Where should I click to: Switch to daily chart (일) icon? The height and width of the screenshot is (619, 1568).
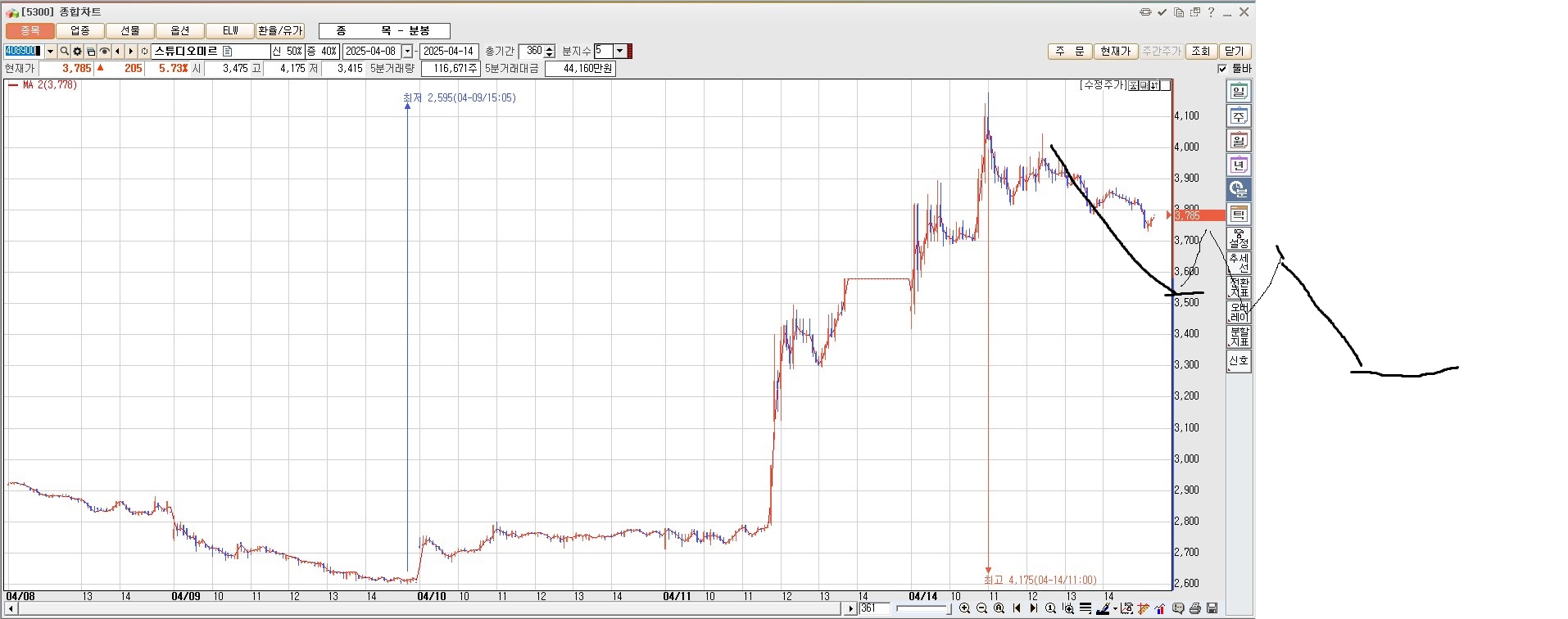1239,92
